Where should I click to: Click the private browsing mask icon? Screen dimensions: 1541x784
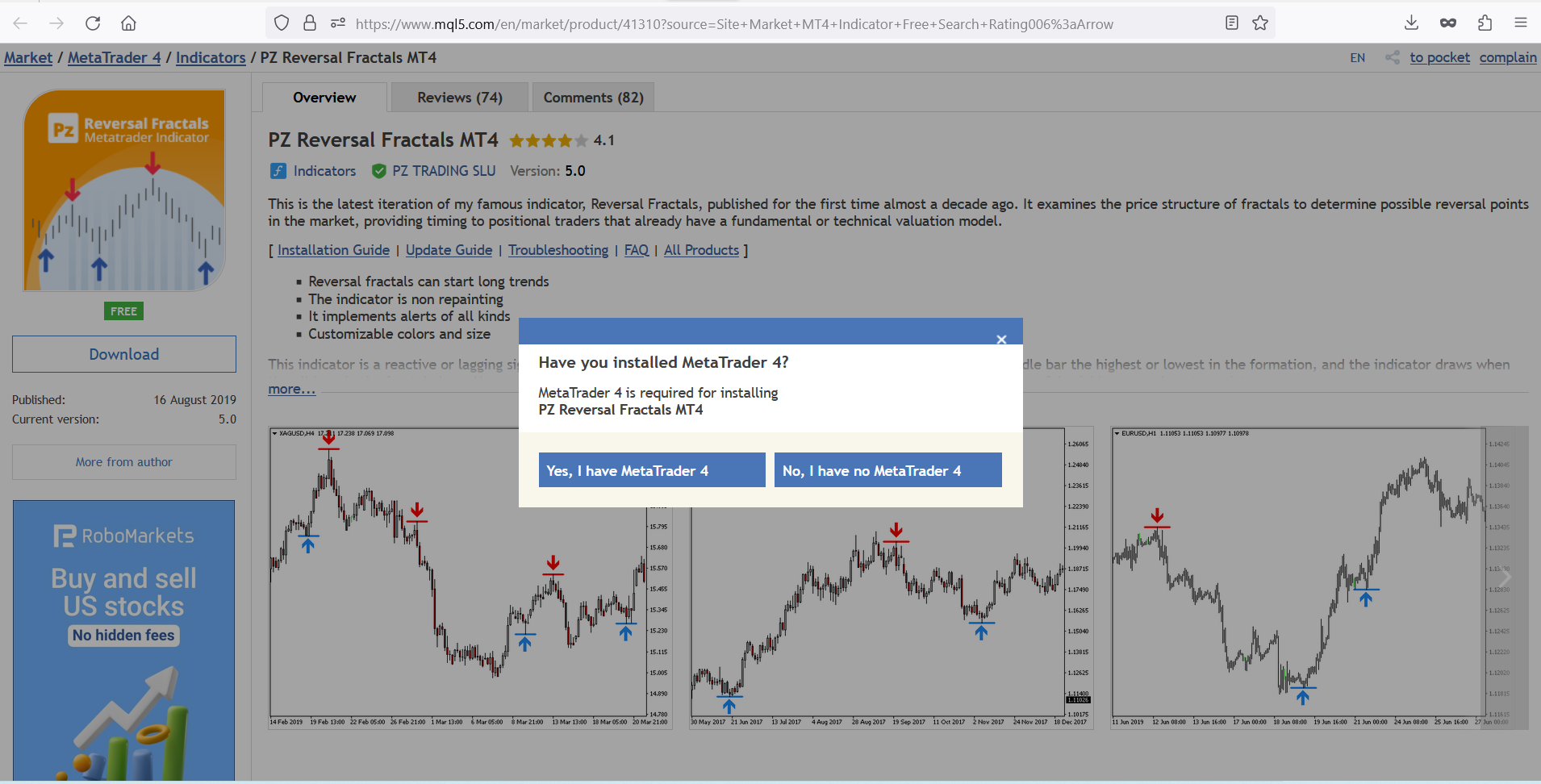click(1448, 23)
